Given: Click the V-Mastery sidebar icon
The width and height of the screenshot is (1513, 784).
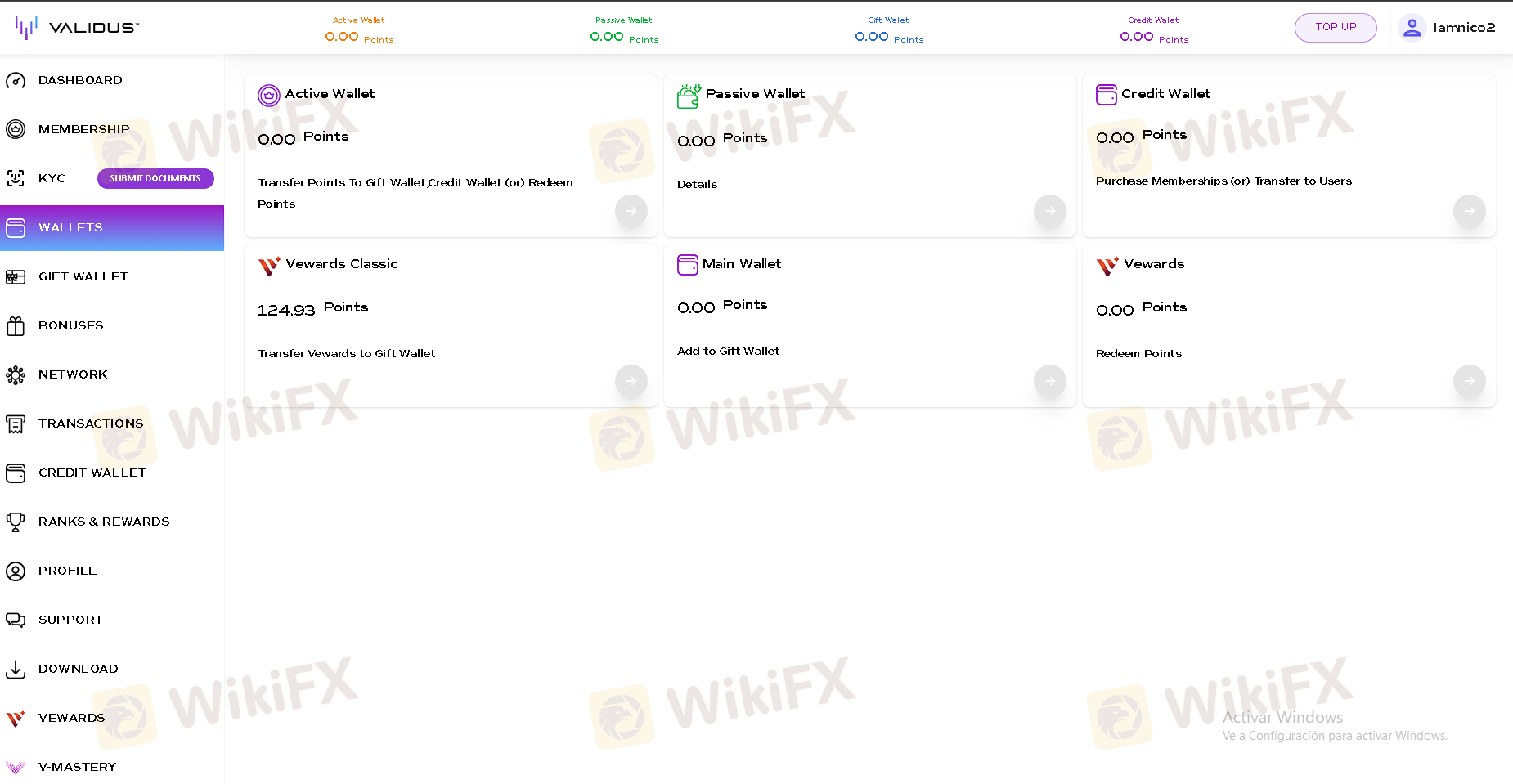Looking at the screenshot, I should point(16,767).
